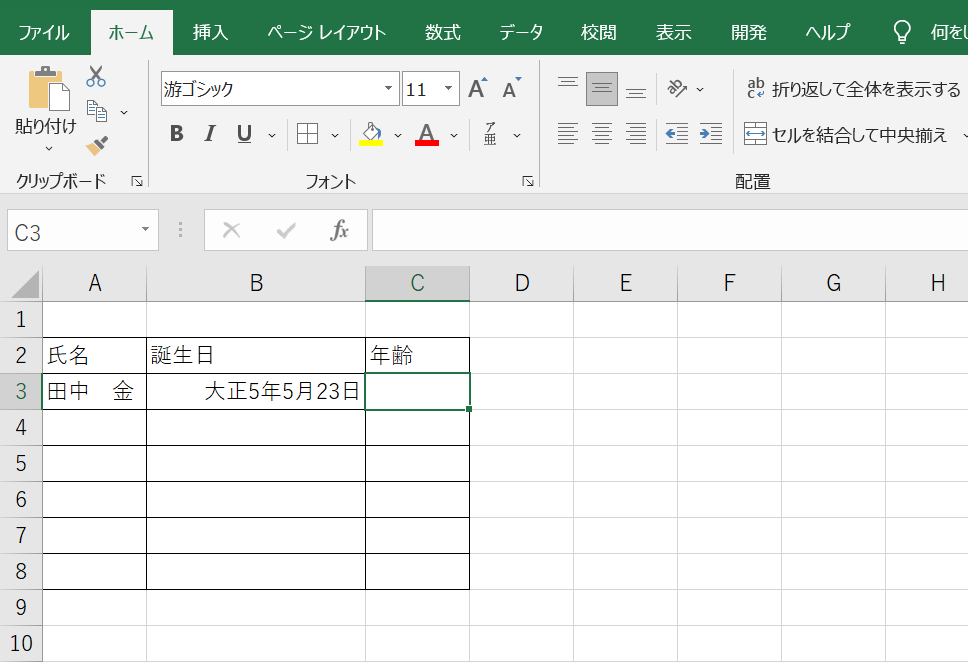Screen dimensions: 968x662
Task: Click セルを結合して中央揃え merge button
Action: click(845, 134)
